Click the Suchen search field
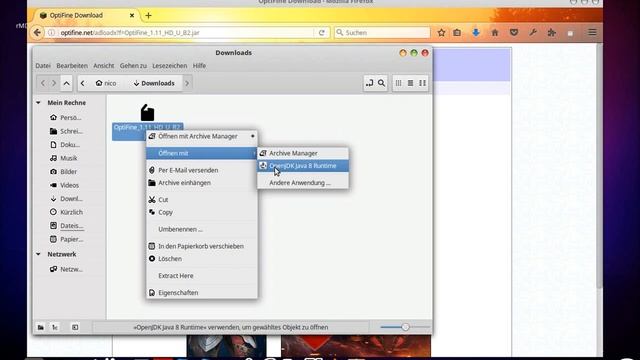 [x=382, y=33]
